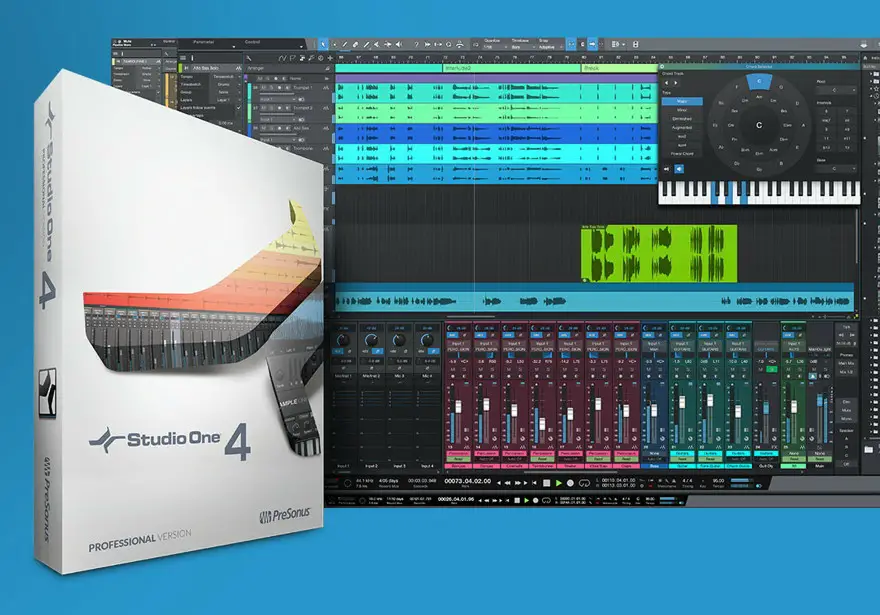880x615 pixels.
Task: Adjust the Input 4 gain knob
Action: pyautogui.click(x=427, y=340)
